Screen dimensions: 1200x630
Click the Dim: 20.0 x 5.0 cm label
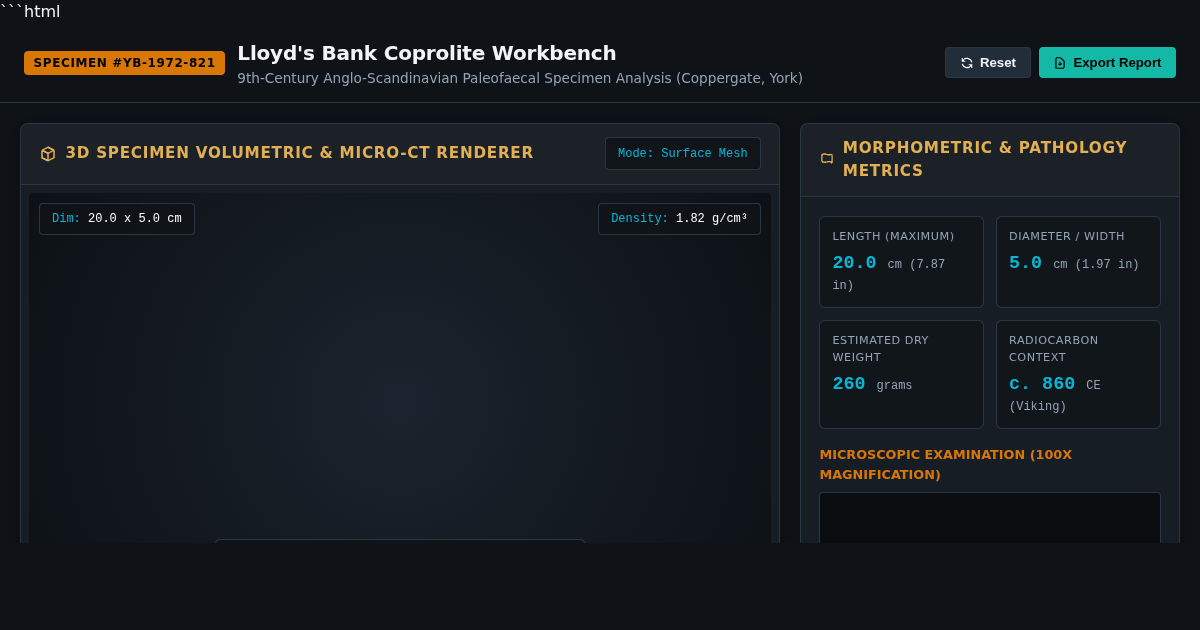coord(117,219)
